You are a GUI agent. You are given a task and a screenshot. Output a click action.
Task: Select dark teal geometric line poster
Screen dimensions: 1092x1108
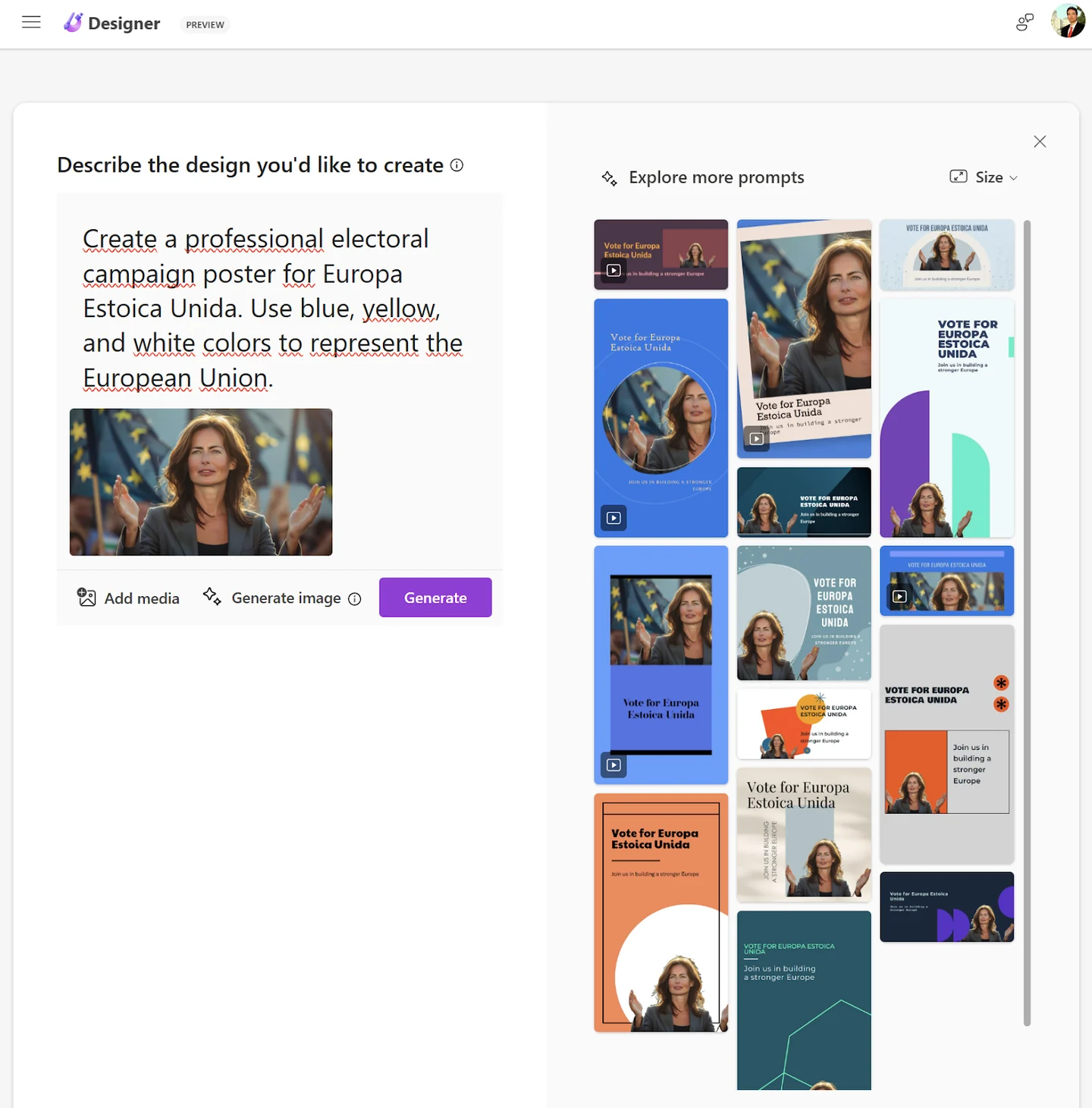[804, 1000]
